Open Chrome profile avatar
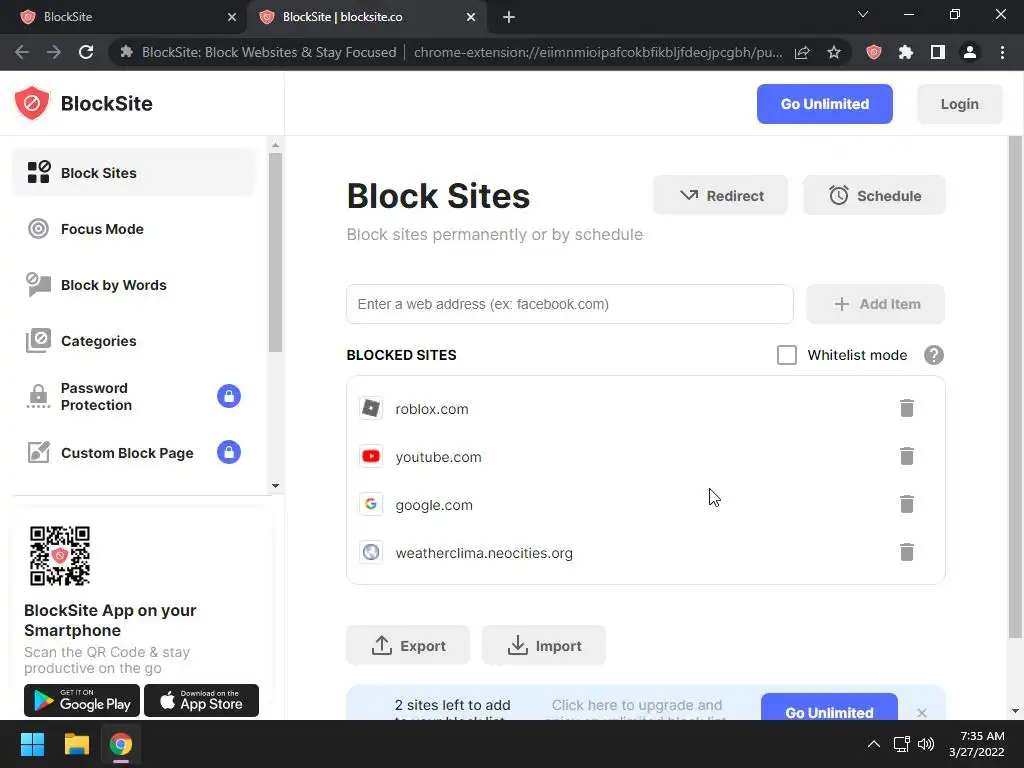This screenshot has width=1024, height=768. [970, 52]
